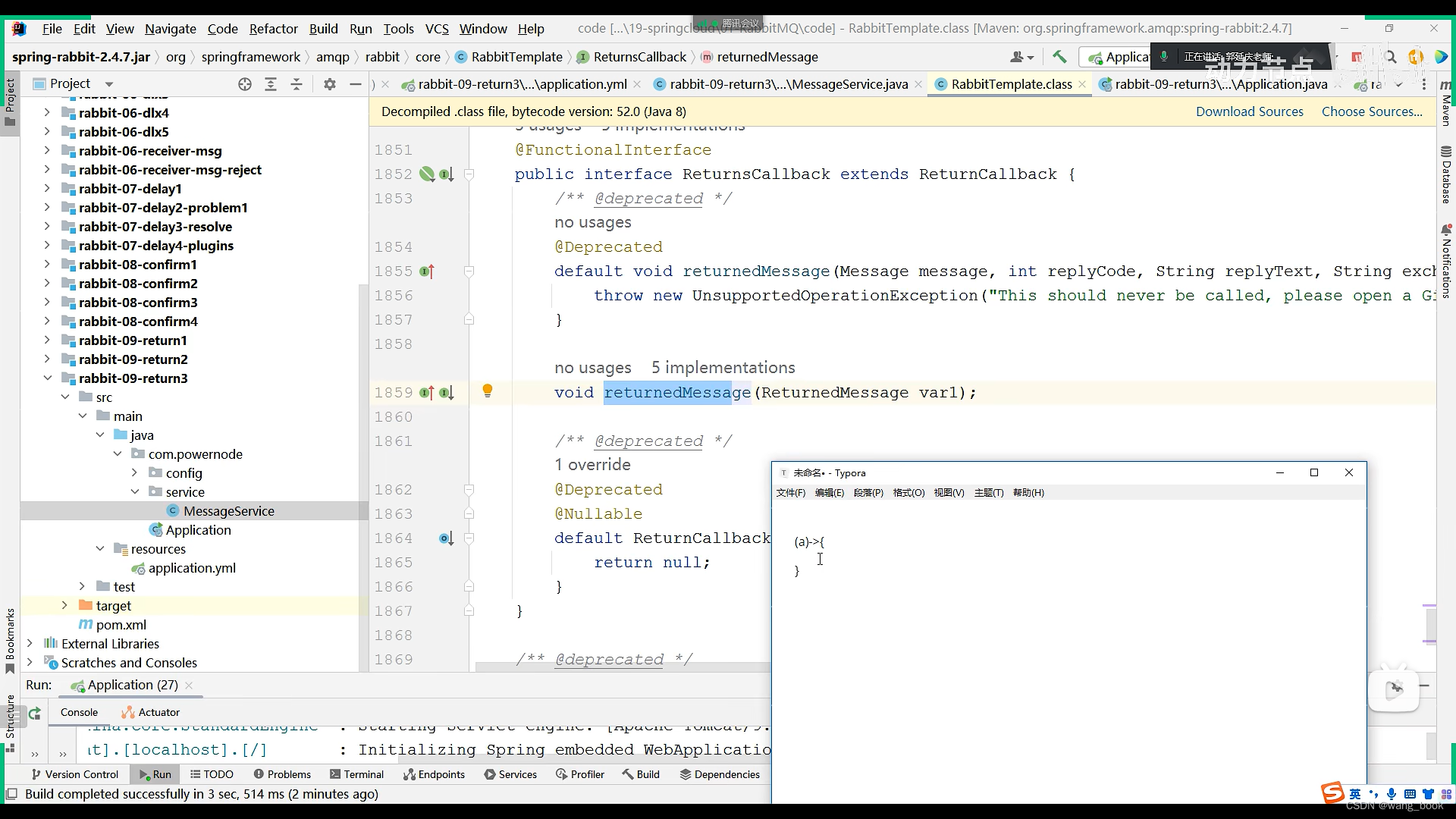
Task: Click the rerun Application icon in Run panel
Action: coord(35,713)
